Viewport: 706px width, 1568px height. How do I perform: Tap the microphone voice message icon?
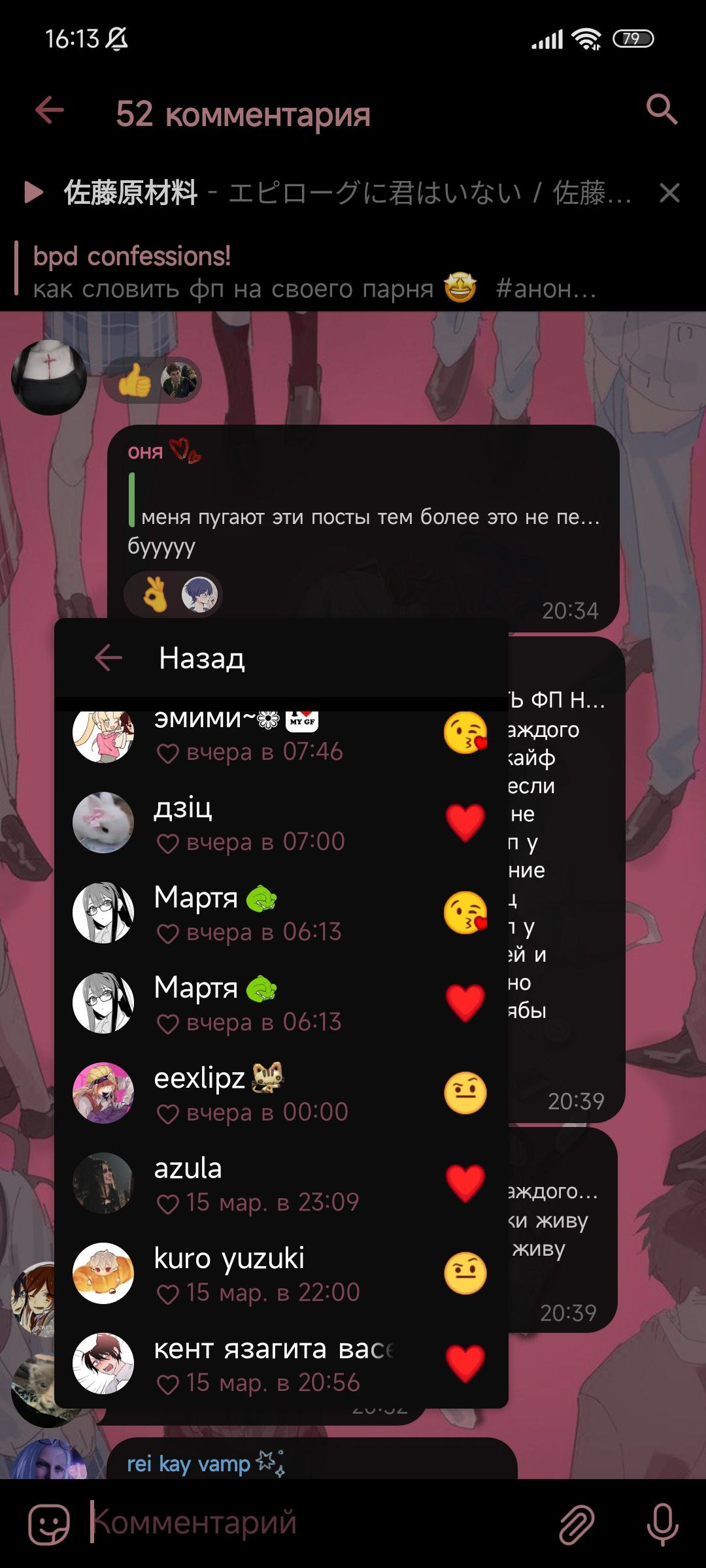[662, 1524]
